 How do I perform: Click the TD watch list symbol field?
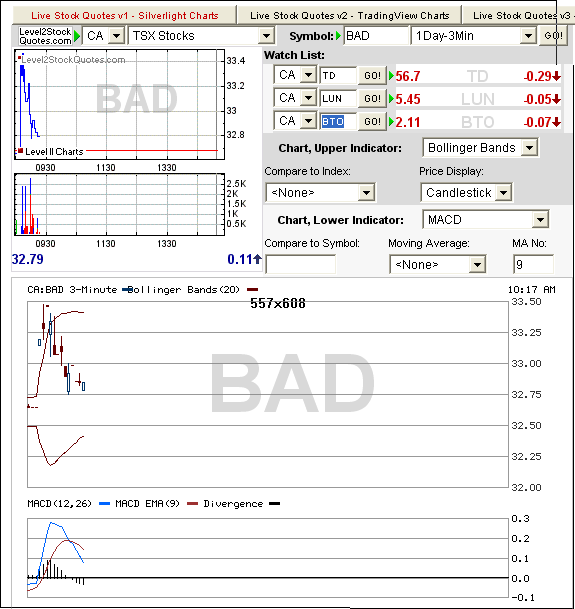coord(338,75)
